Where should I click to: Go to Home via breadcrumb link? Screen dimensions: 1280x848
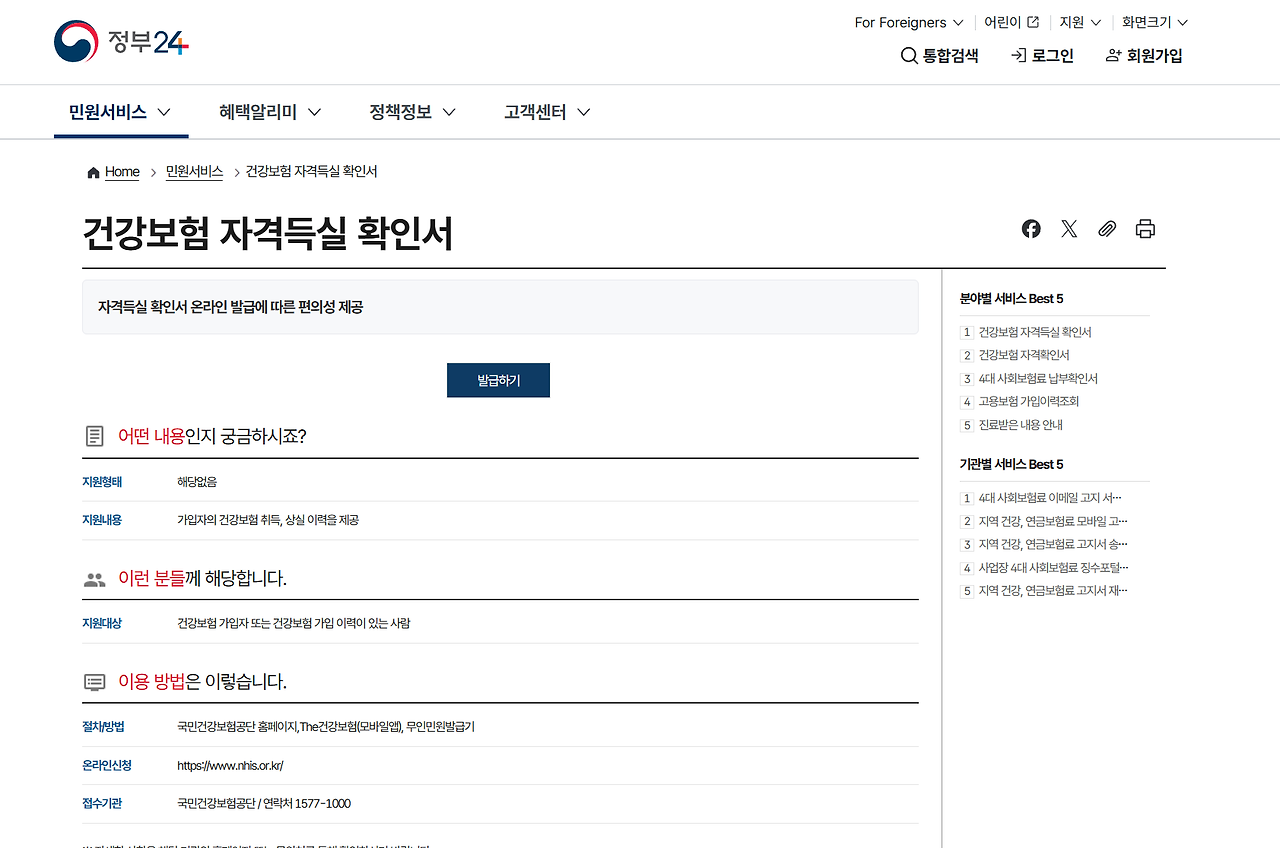tap(122, 172)
